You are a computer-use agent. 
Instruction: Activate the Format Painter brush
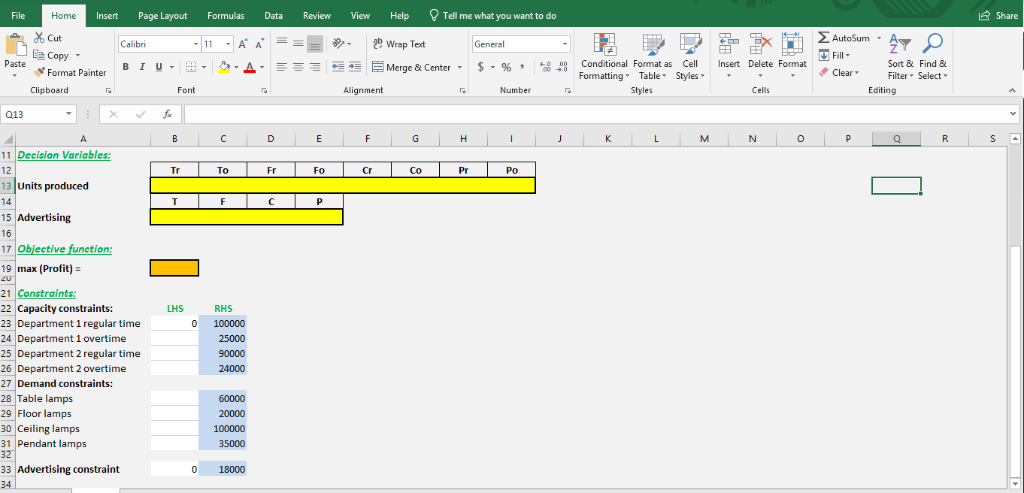(x=71, y=72)
